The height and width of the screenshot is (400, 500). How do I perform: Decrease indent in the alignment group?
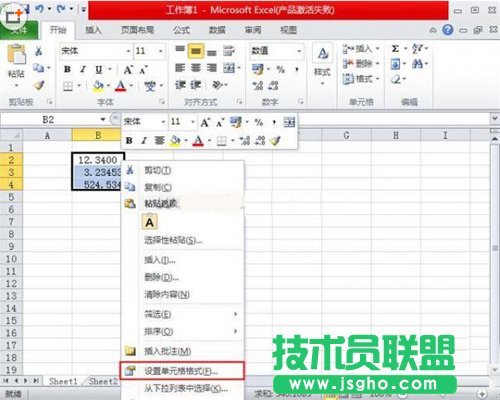tap(180, 85)
